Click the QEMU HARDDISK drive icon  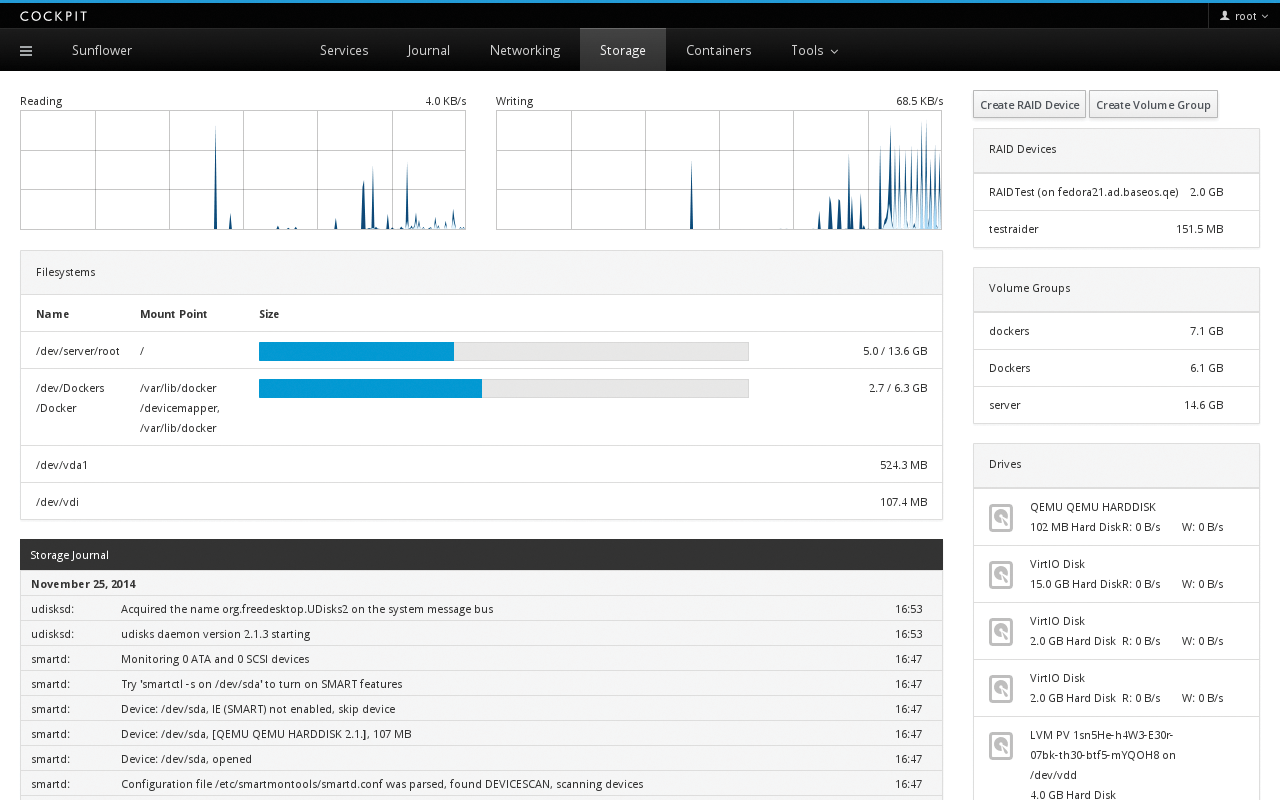pyautogui.click(x=1000, y=517)
